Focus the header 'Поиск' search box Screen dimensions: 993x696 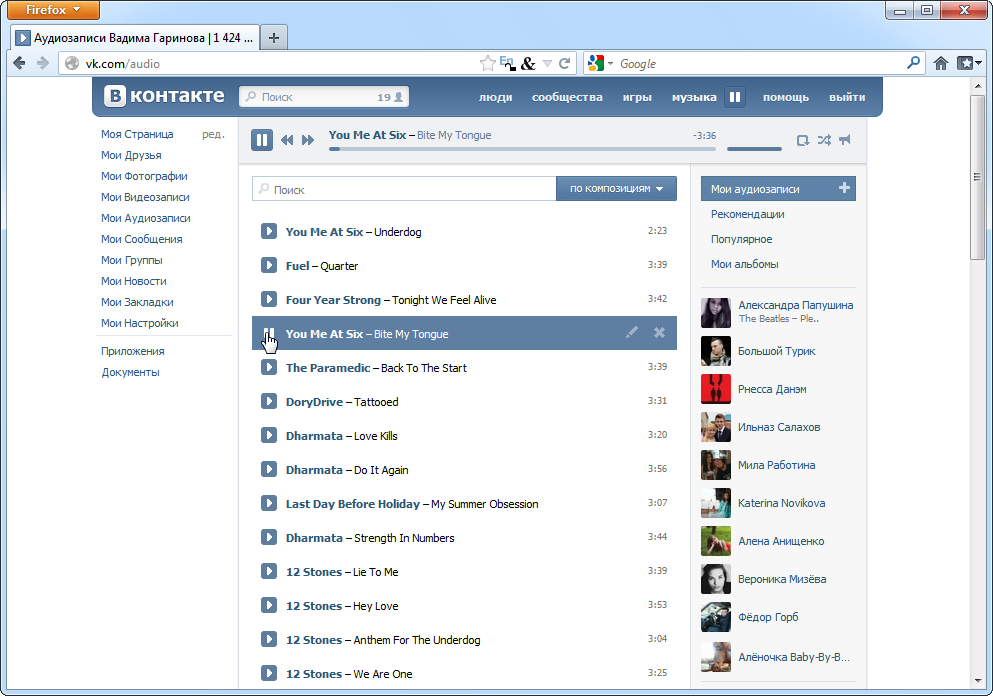point(324,97)
